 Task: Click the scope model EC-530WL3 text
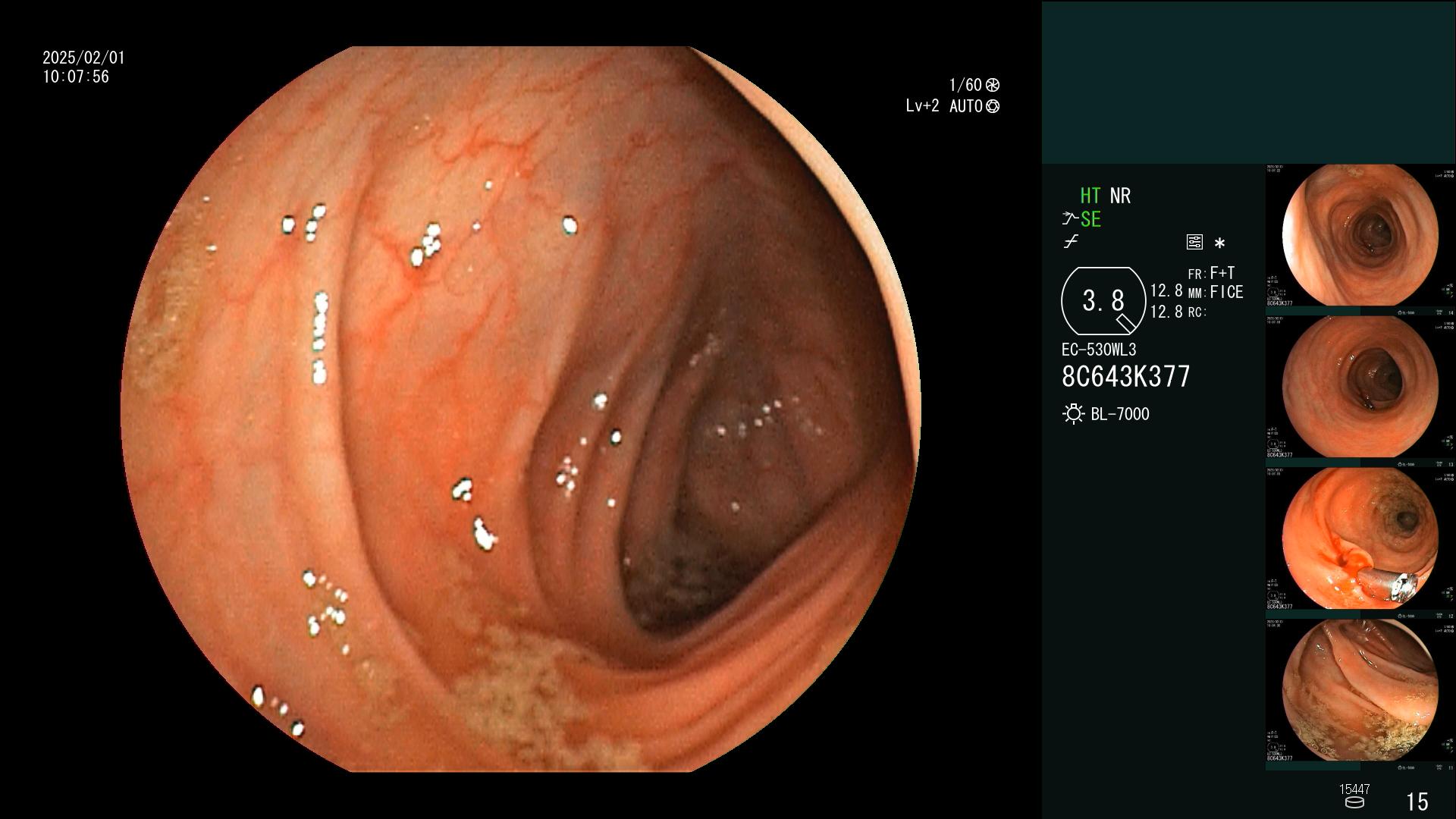1099,350
